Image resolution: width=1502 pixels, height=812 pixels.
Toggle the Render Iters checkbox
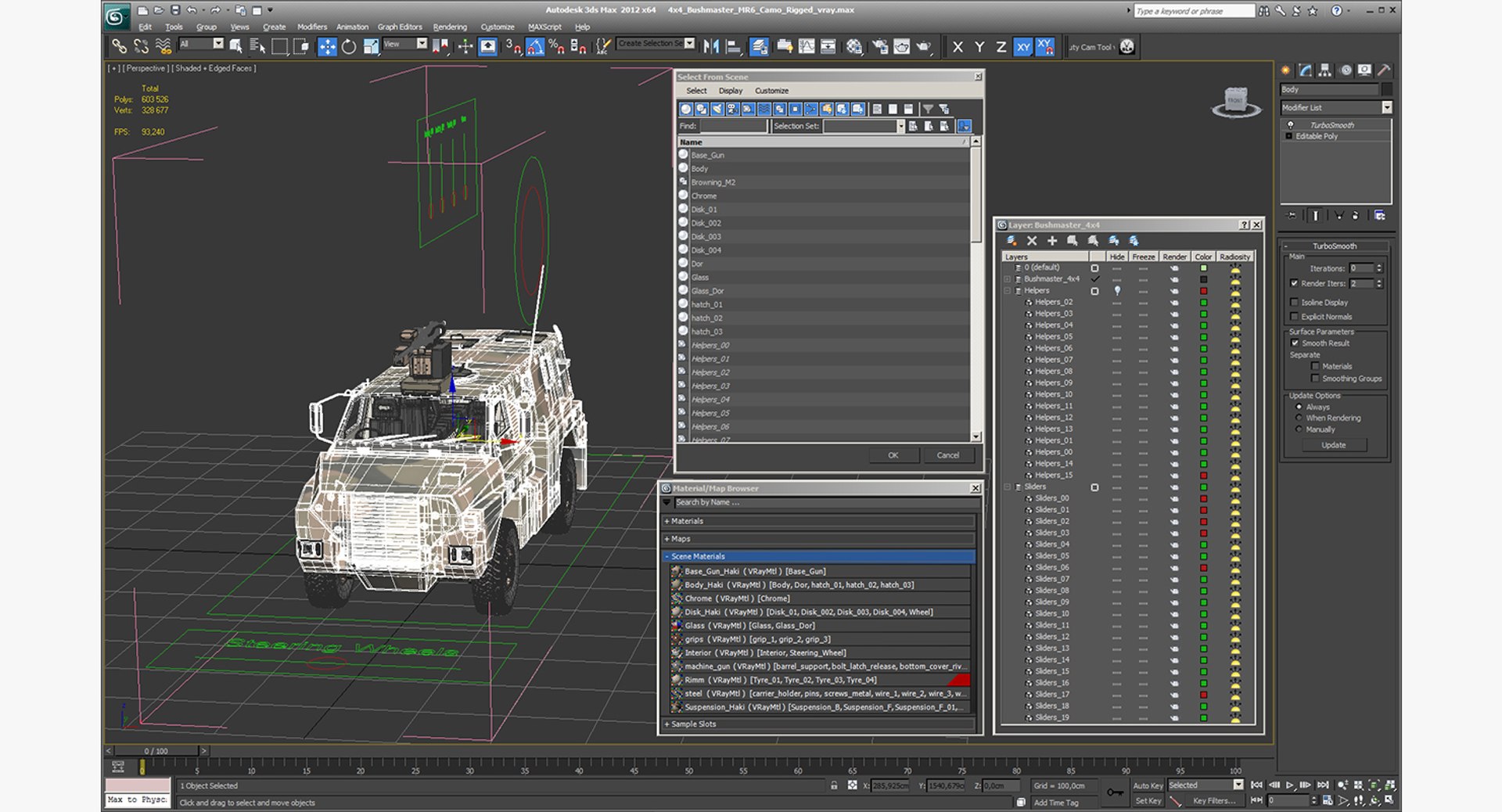tap(1294, 283)
